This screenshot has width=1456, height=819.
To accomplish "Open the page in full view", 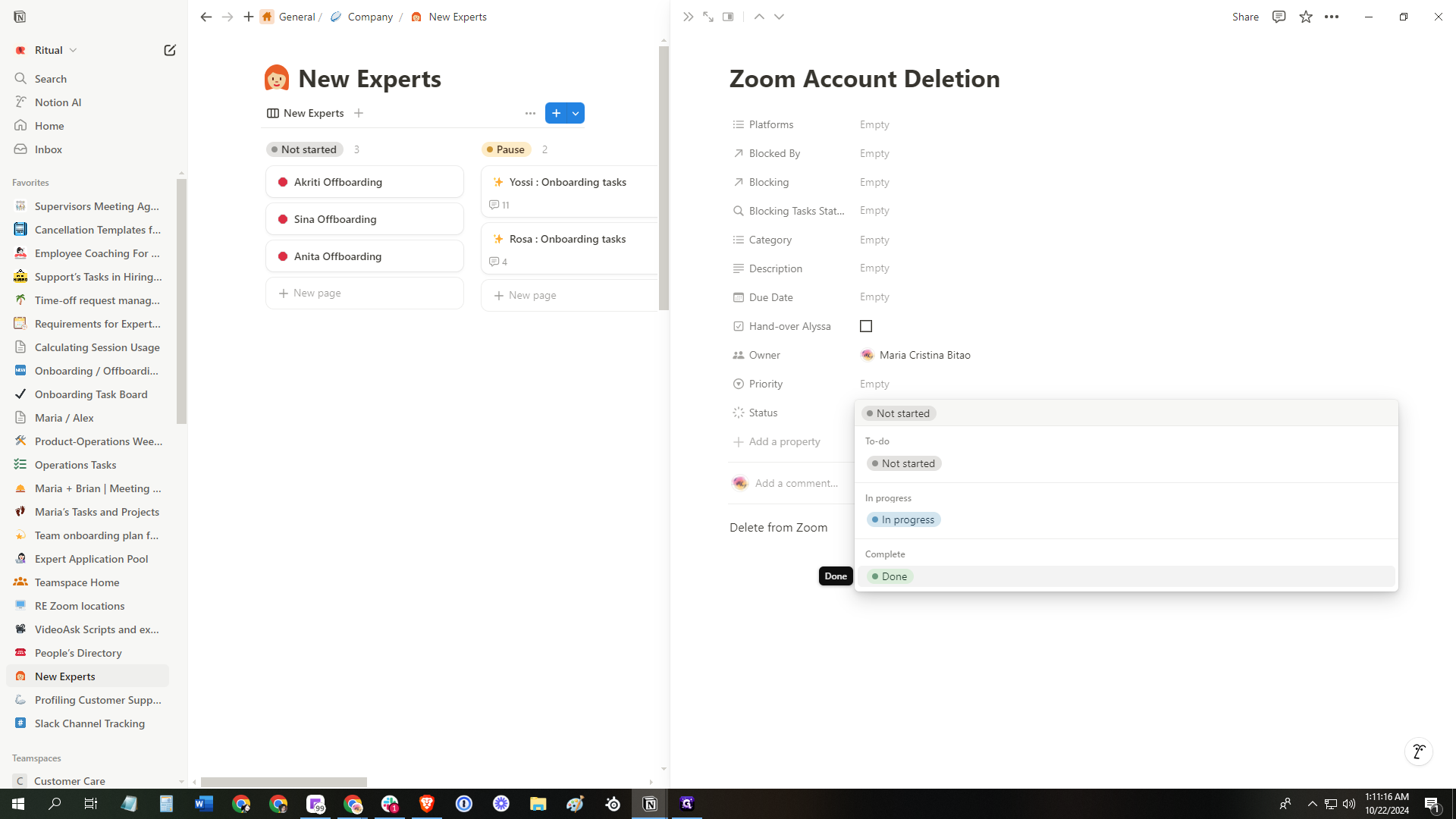I will point(708,17).
